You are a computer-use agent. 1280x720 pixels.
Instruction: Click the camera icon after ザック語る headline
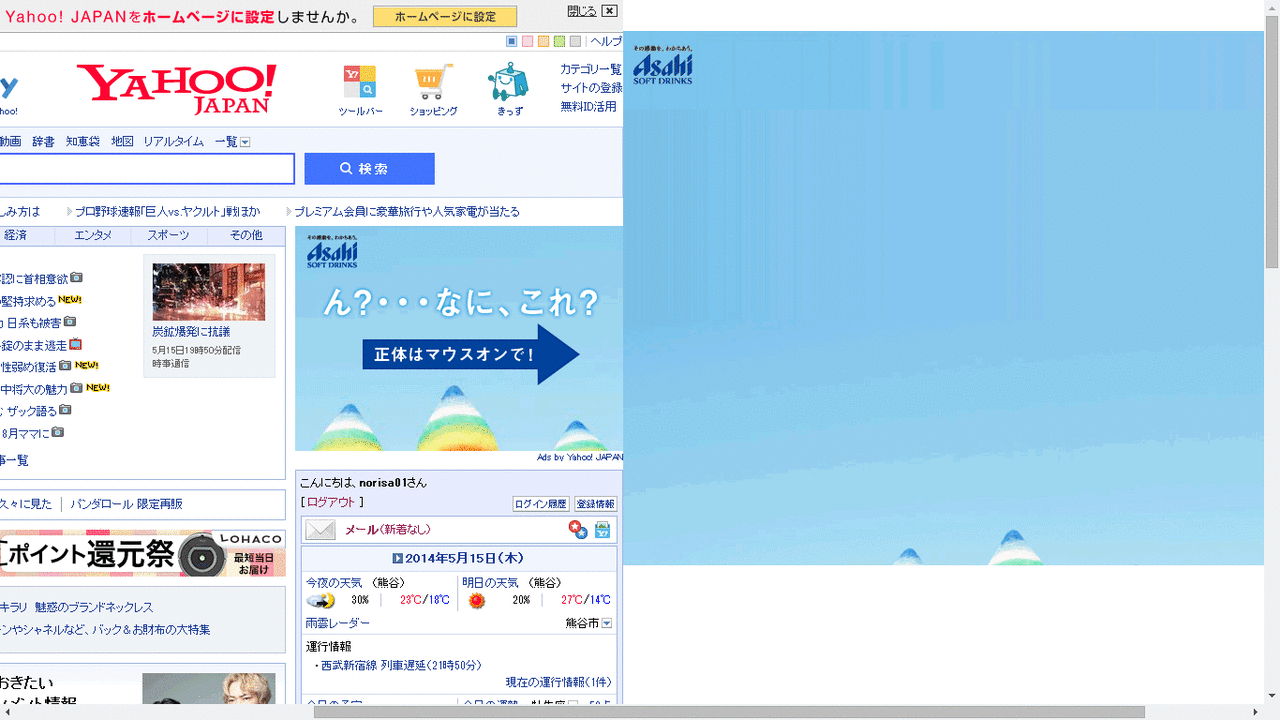(x=65, y=410)
